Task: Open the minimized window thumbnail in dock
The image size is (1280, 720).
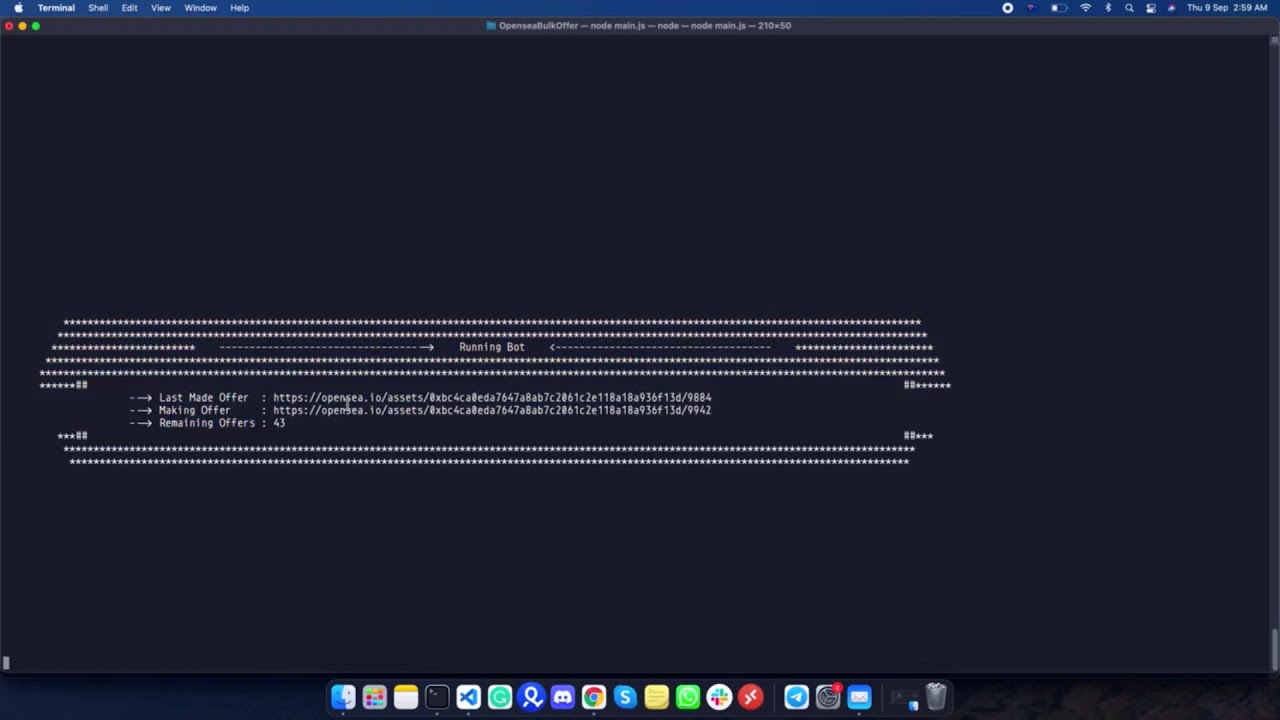Action: (x=905, y=697)
